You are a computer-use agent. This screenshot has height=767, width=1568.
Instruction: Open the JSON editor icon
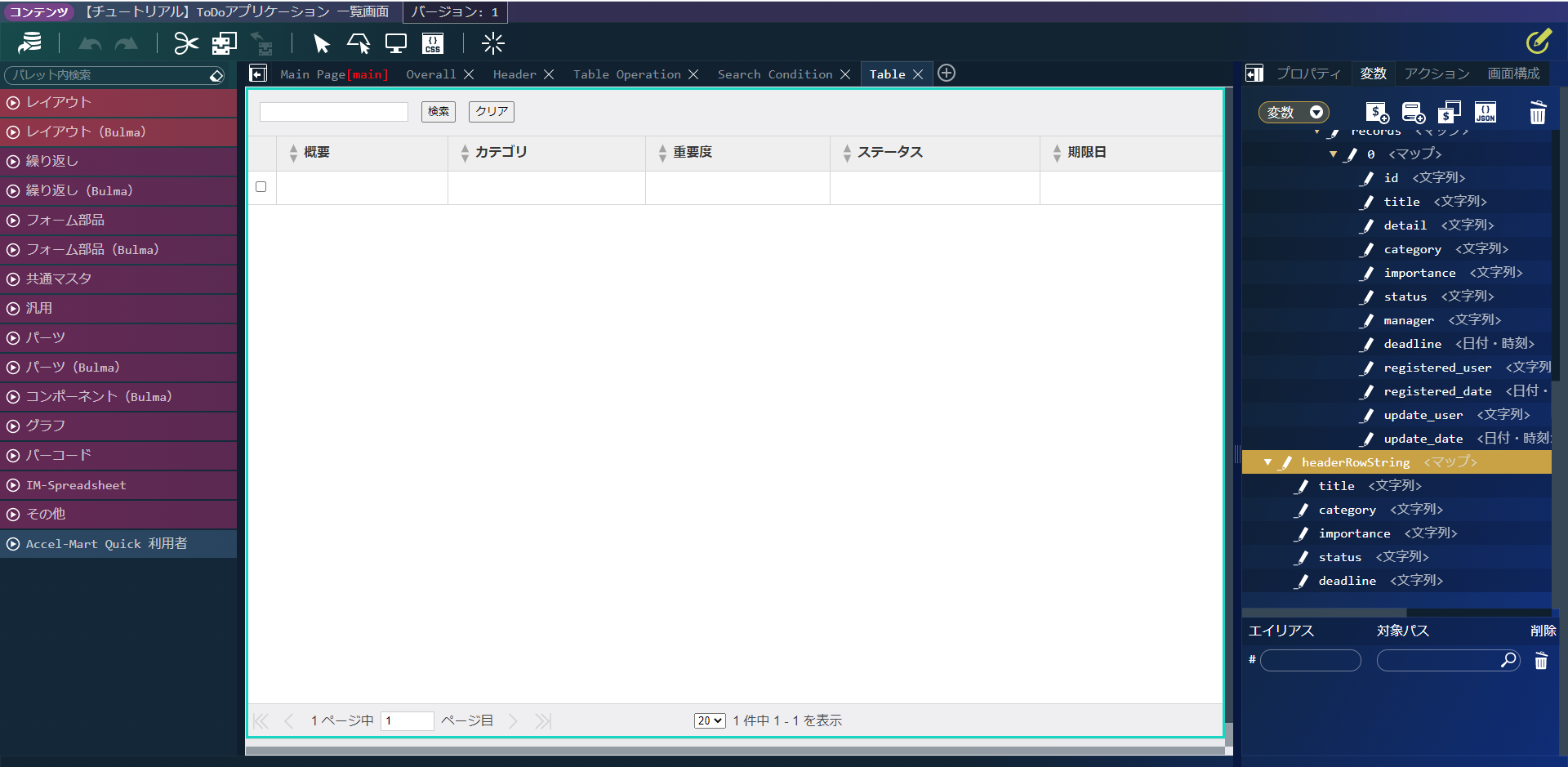pyautogui.click(x=1486, y=112)
